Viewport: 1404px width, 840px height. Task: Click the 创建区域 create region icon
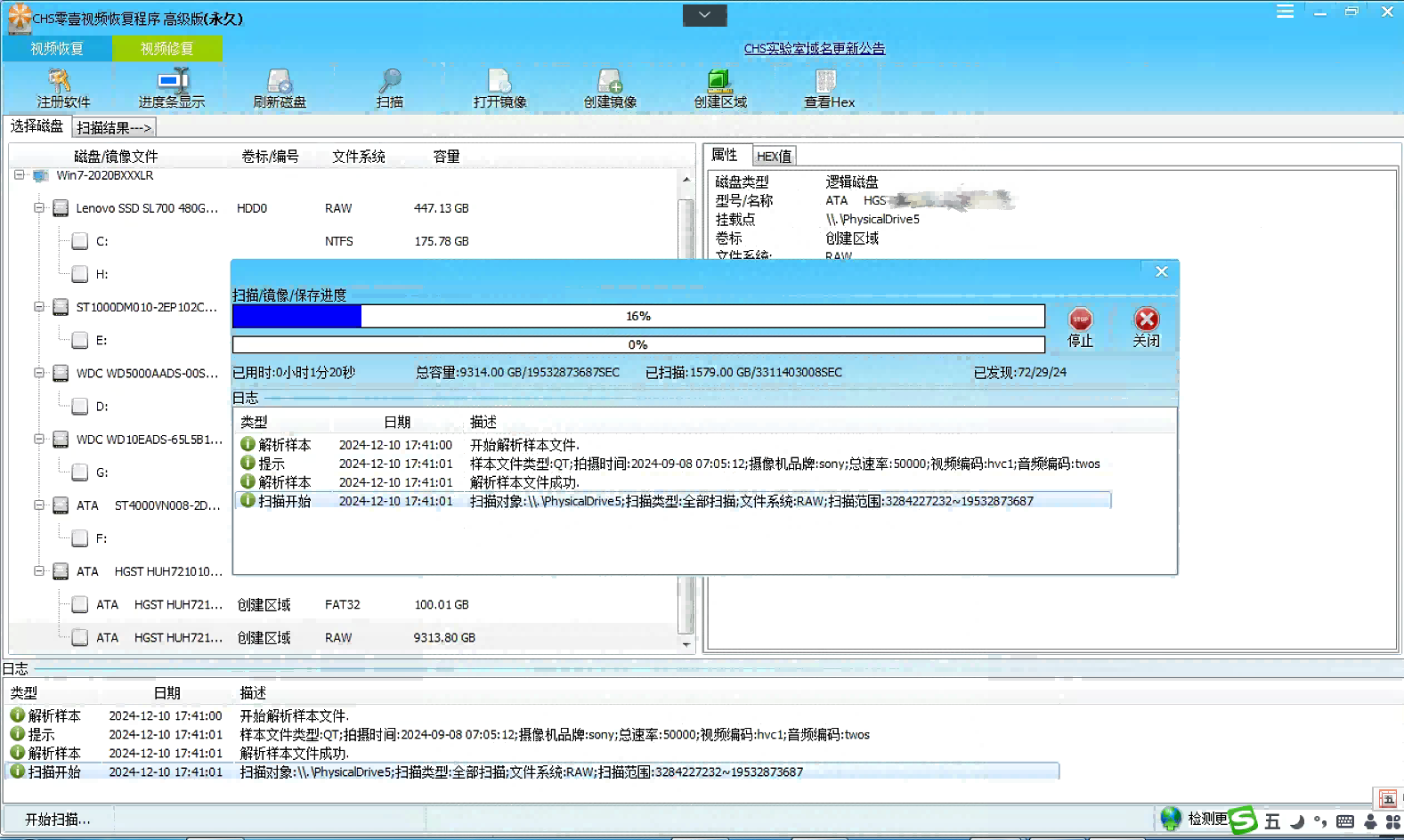point(719,81)
